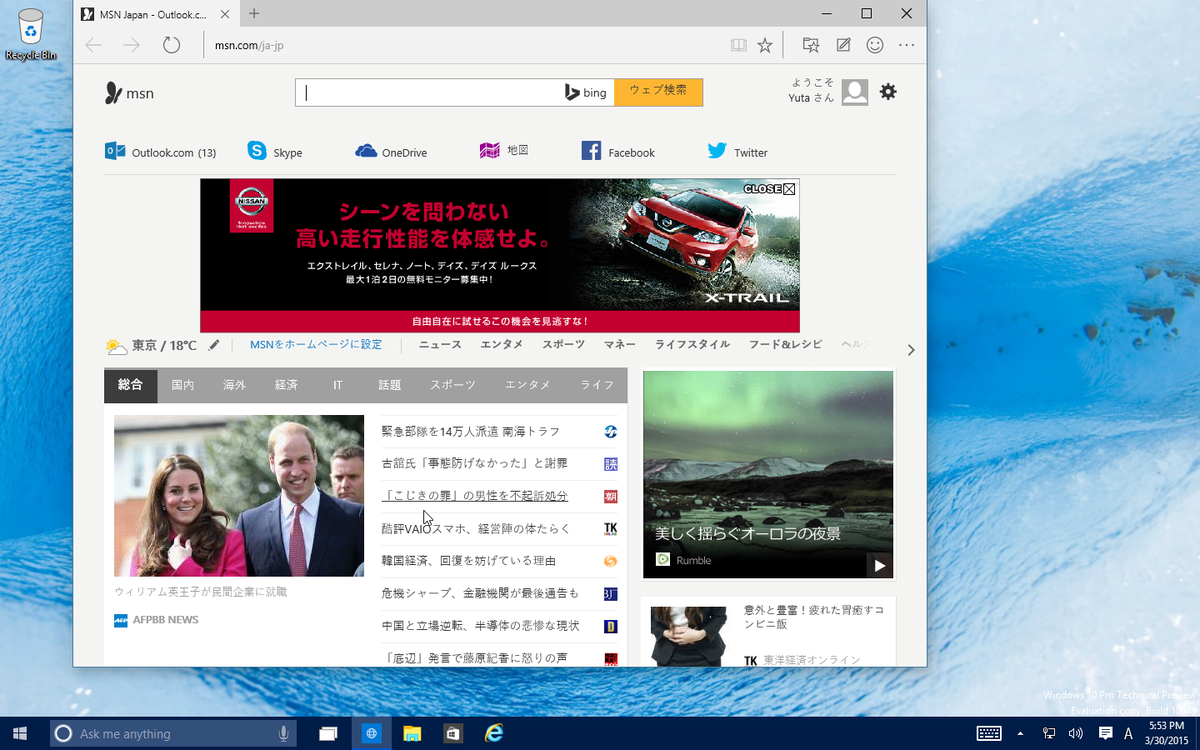Open headline 酷評VAIOスマホ、経営陣の体たらく
This screenshot has height=750, width=1200.
click(476, 529)
